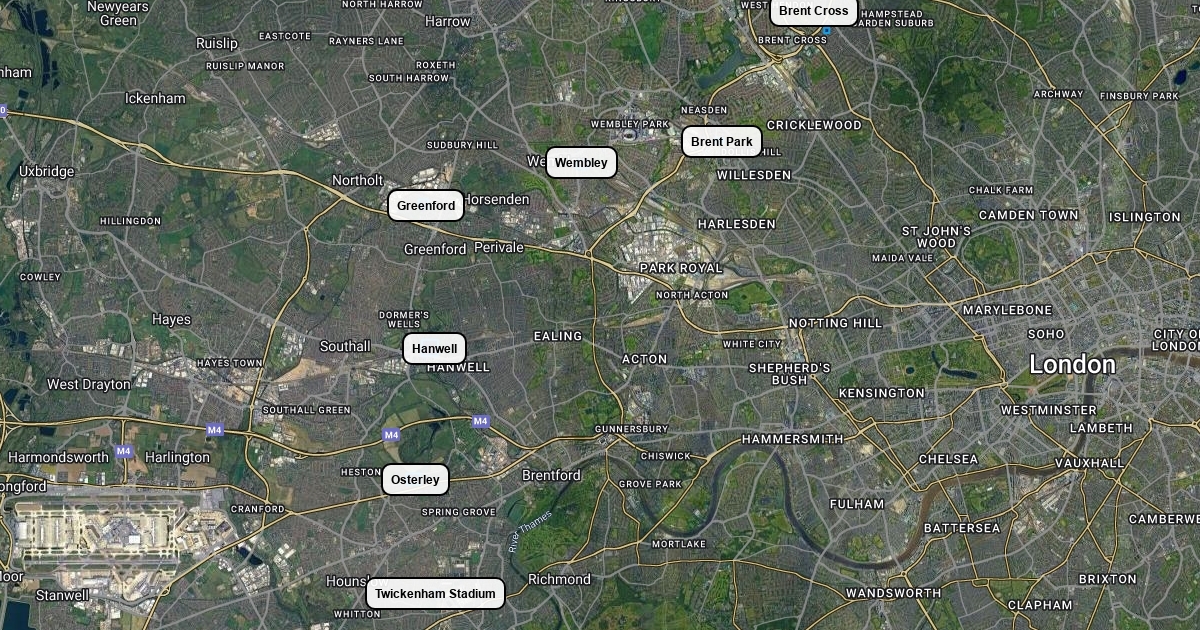Select the Richmond place label
This screenshot has height=630, width=1200.
point(559,579)
